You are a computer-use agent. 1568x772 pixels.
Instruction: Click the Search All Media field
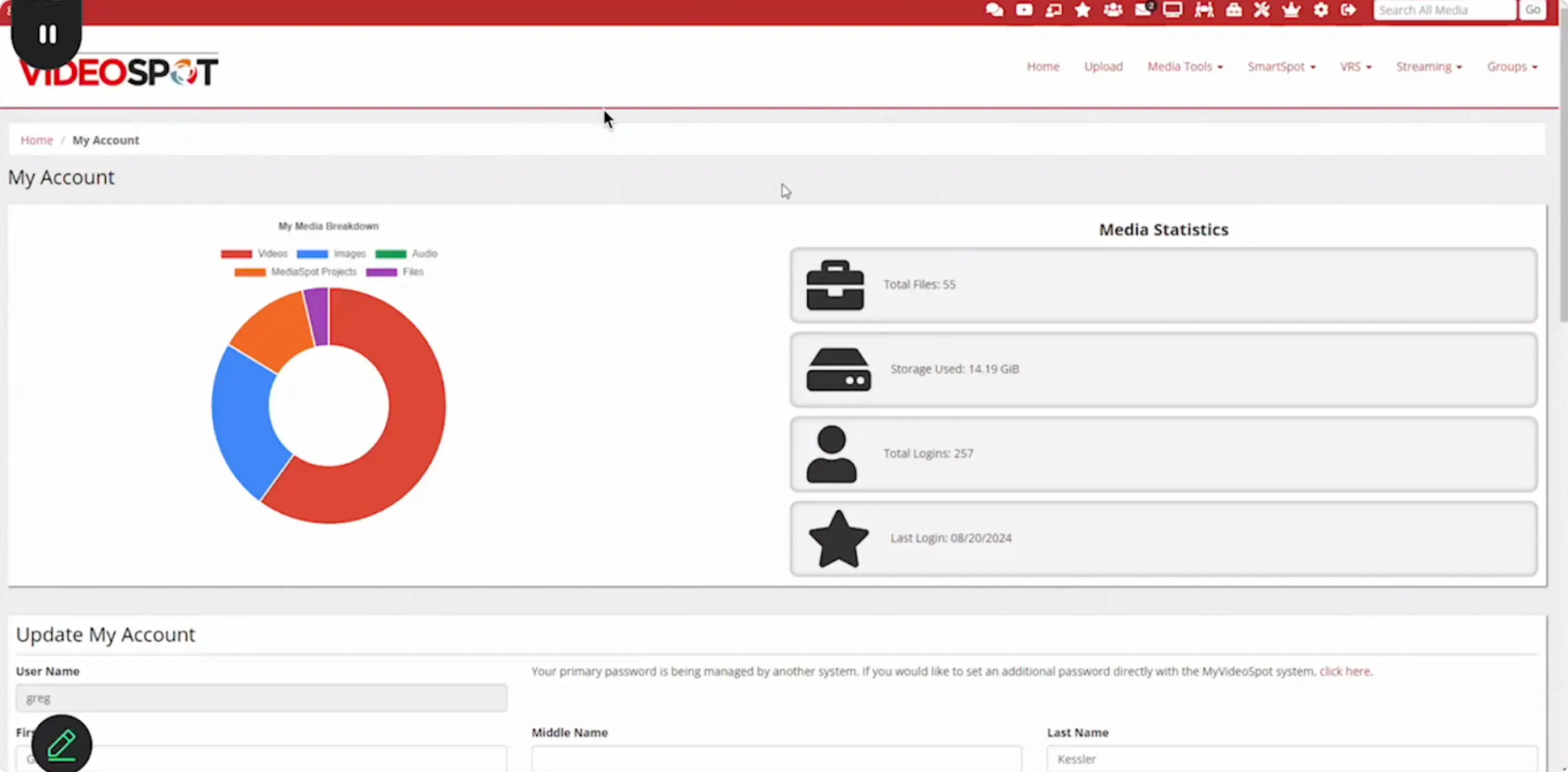point(1444,10)
